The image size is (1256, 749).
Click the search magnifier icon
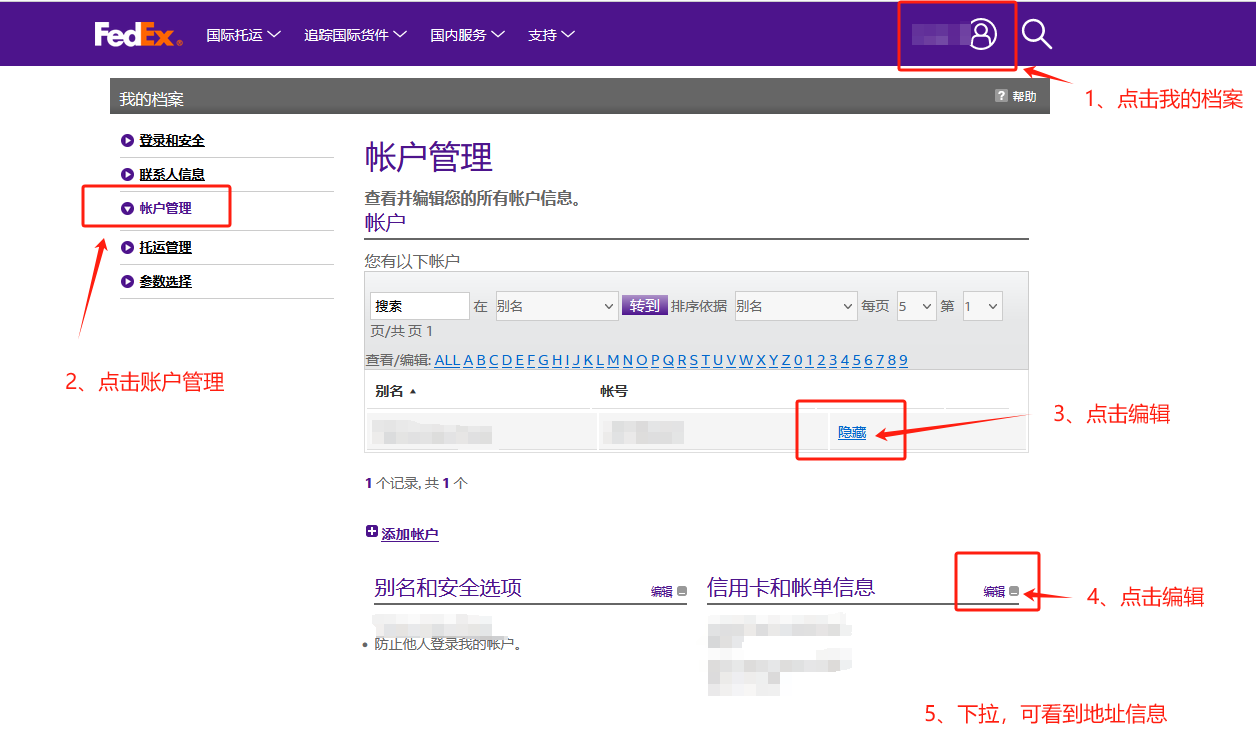coord(1037,35)
